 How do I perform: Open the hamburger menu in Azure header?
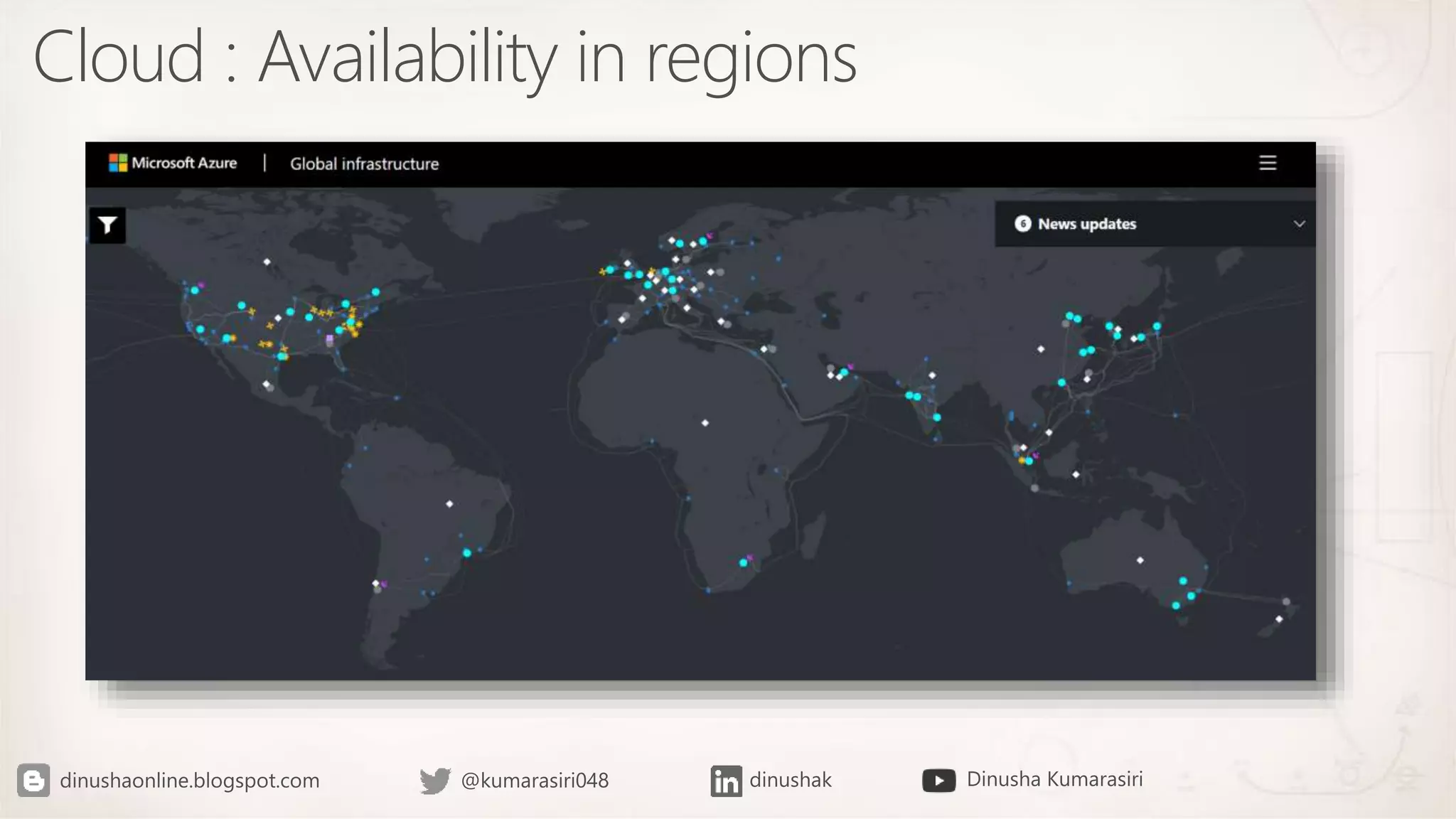pyautogui.click(x=1268, y=163)
